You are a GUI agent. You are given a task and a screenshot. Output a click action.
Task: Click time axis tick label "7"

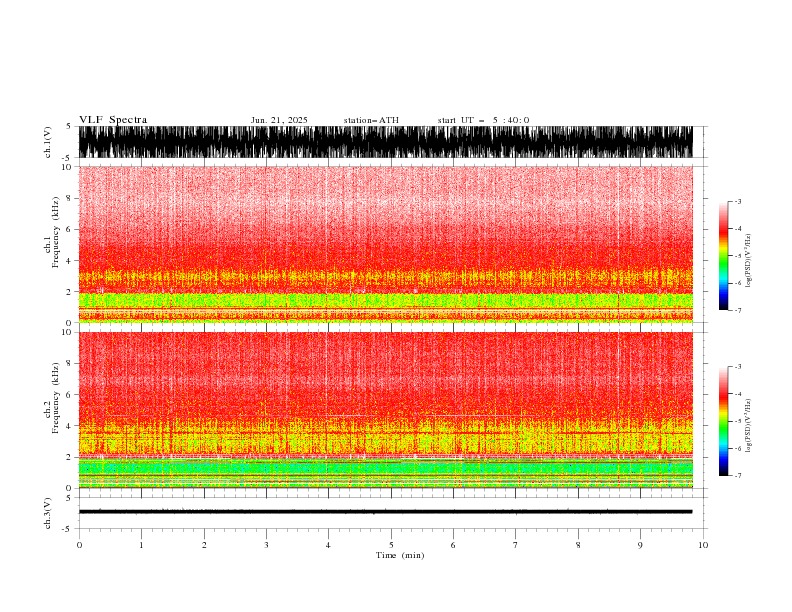tap(515, 545)
